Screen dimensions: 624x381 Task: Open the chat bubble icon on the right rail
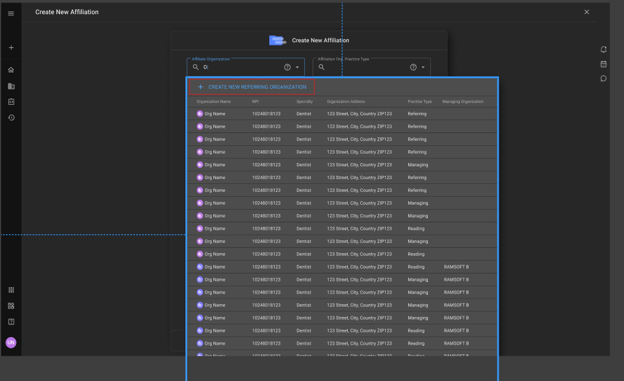point(603,78)
